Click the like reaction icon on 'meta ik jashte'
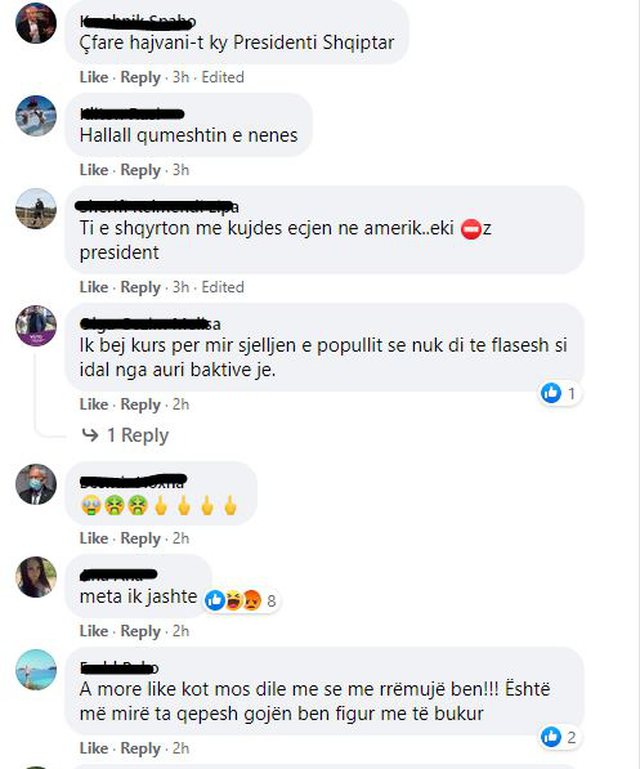Image resolution: width=640 pixels, height=769 pixels. pos(215,600)
